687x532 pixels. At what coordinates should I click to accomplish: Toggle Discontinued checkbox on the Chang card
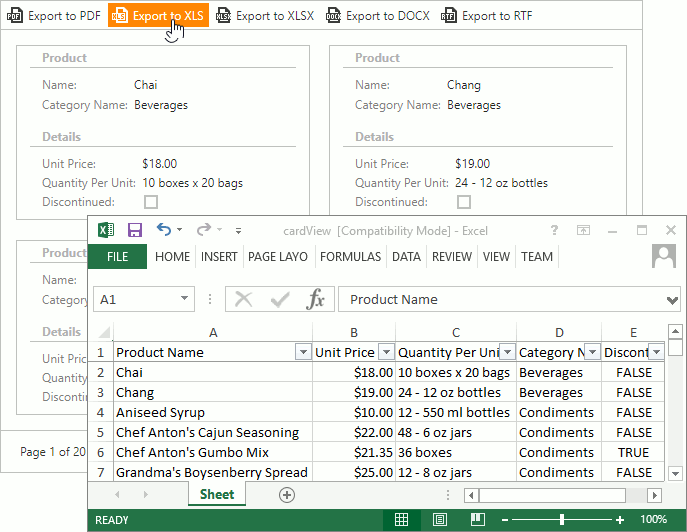tap(464, 202)
